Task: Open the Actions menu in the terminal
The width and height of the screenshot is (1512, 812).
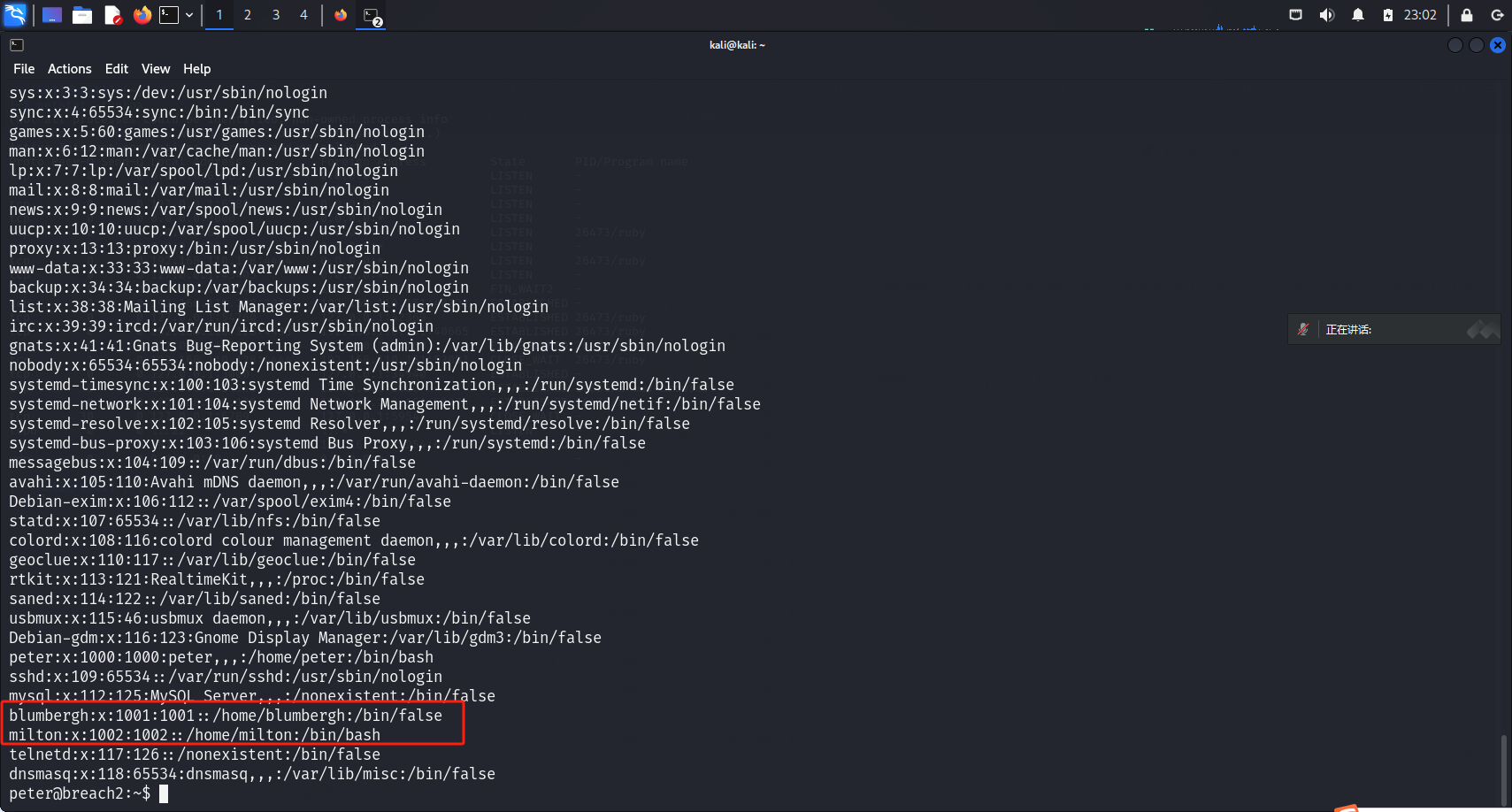Action: pyautogui.click(x=69, y=68)
